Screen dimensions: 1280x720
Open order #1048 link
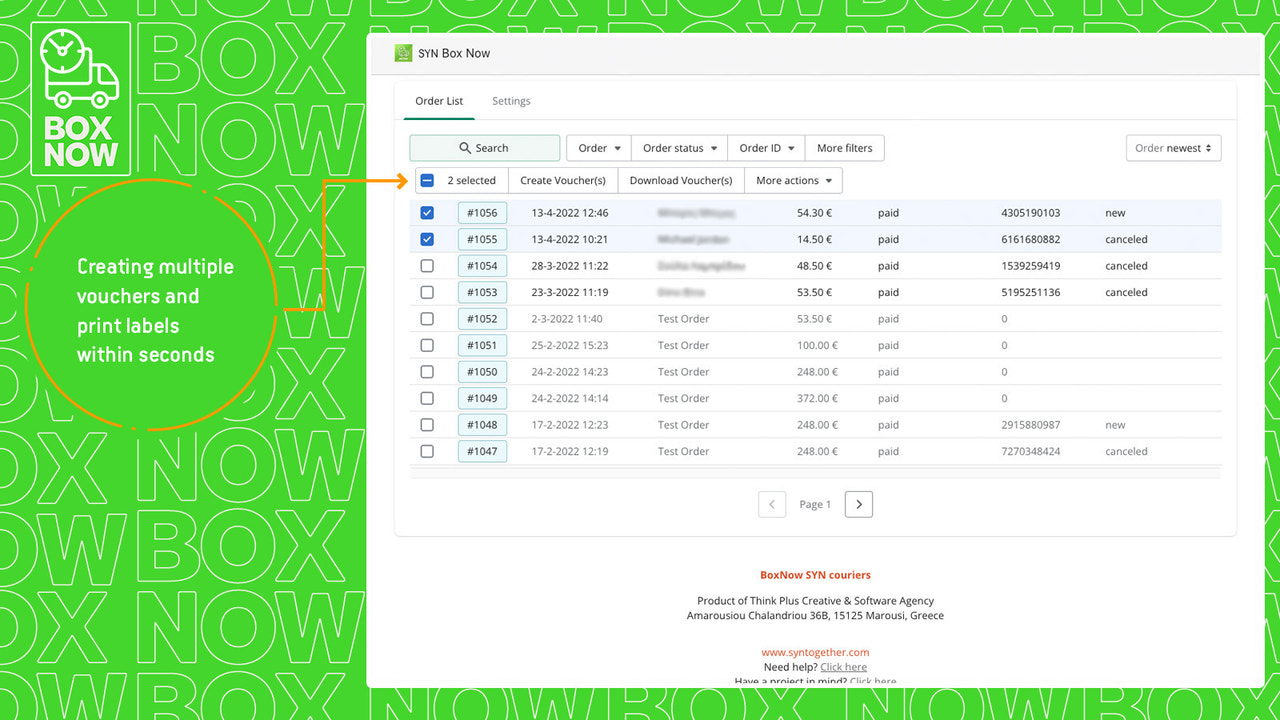pos(482,425)
